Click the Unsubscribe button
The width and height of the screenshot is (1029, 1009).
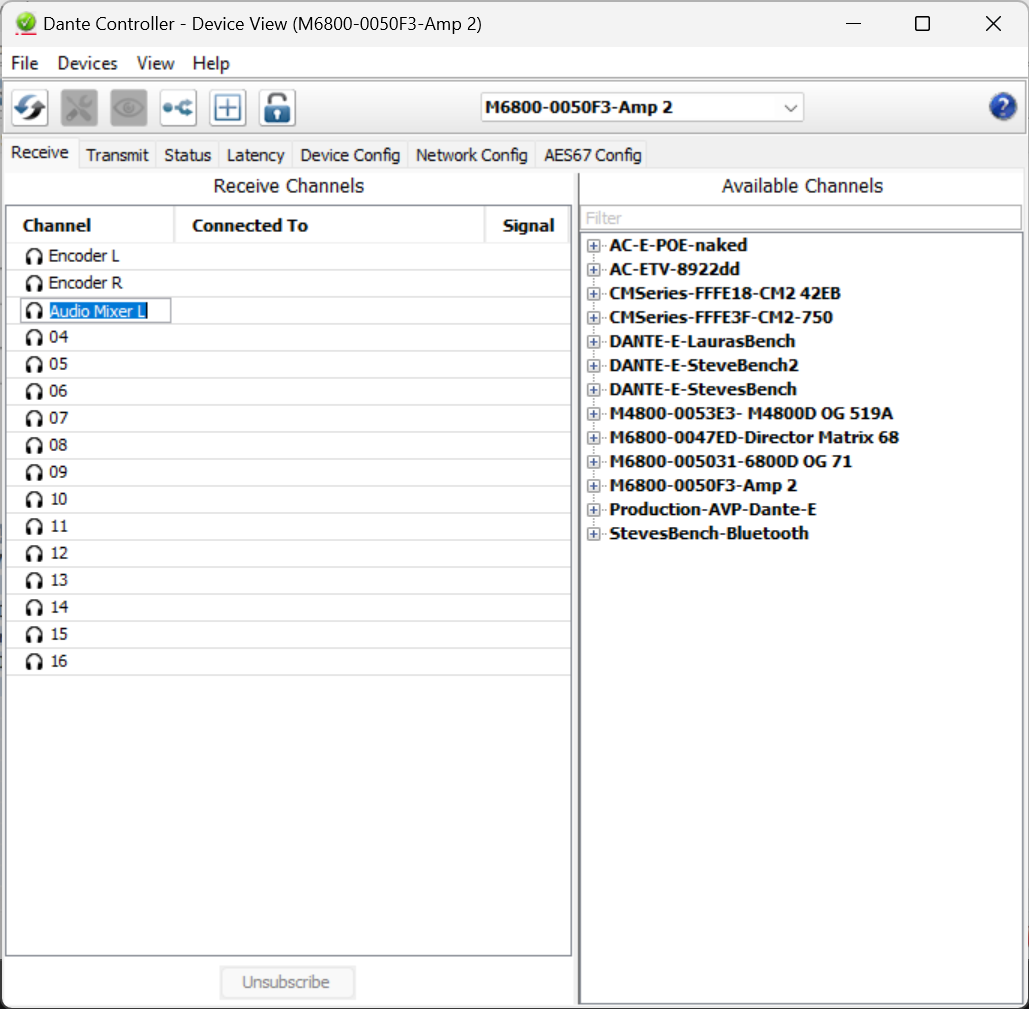[x=286, y=982]
